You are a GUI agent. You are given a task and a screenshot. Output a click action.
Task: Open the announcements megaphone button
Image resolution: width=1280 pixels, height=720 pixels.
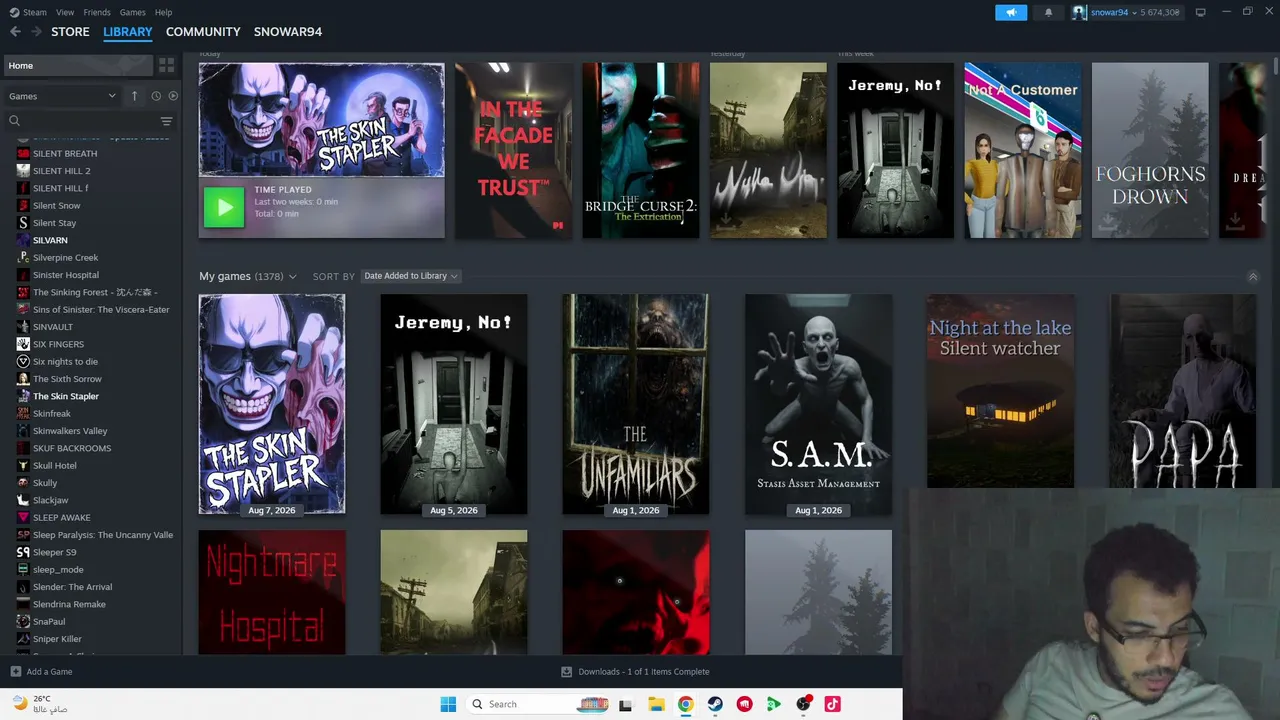(1011, 12)
